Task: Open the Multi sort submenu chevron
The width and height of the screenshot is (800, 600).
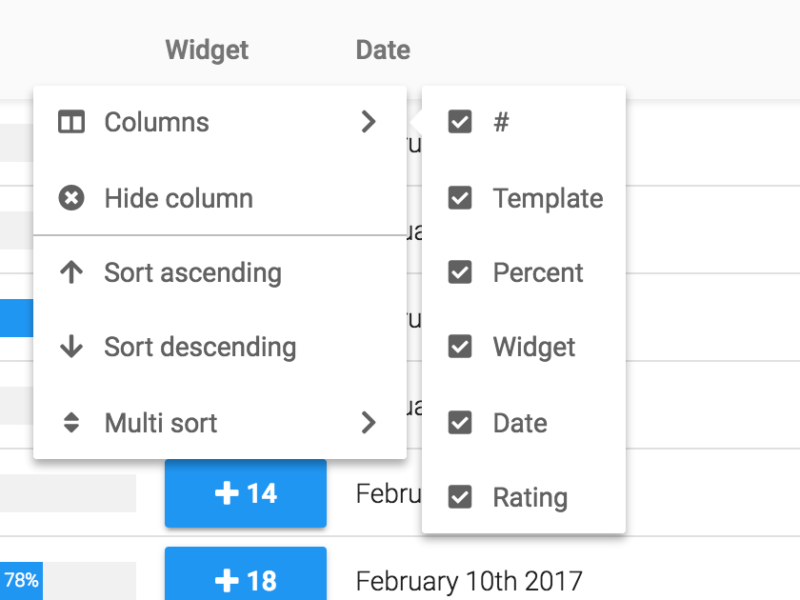Action: pyautogui.click(x=368, y=422)
